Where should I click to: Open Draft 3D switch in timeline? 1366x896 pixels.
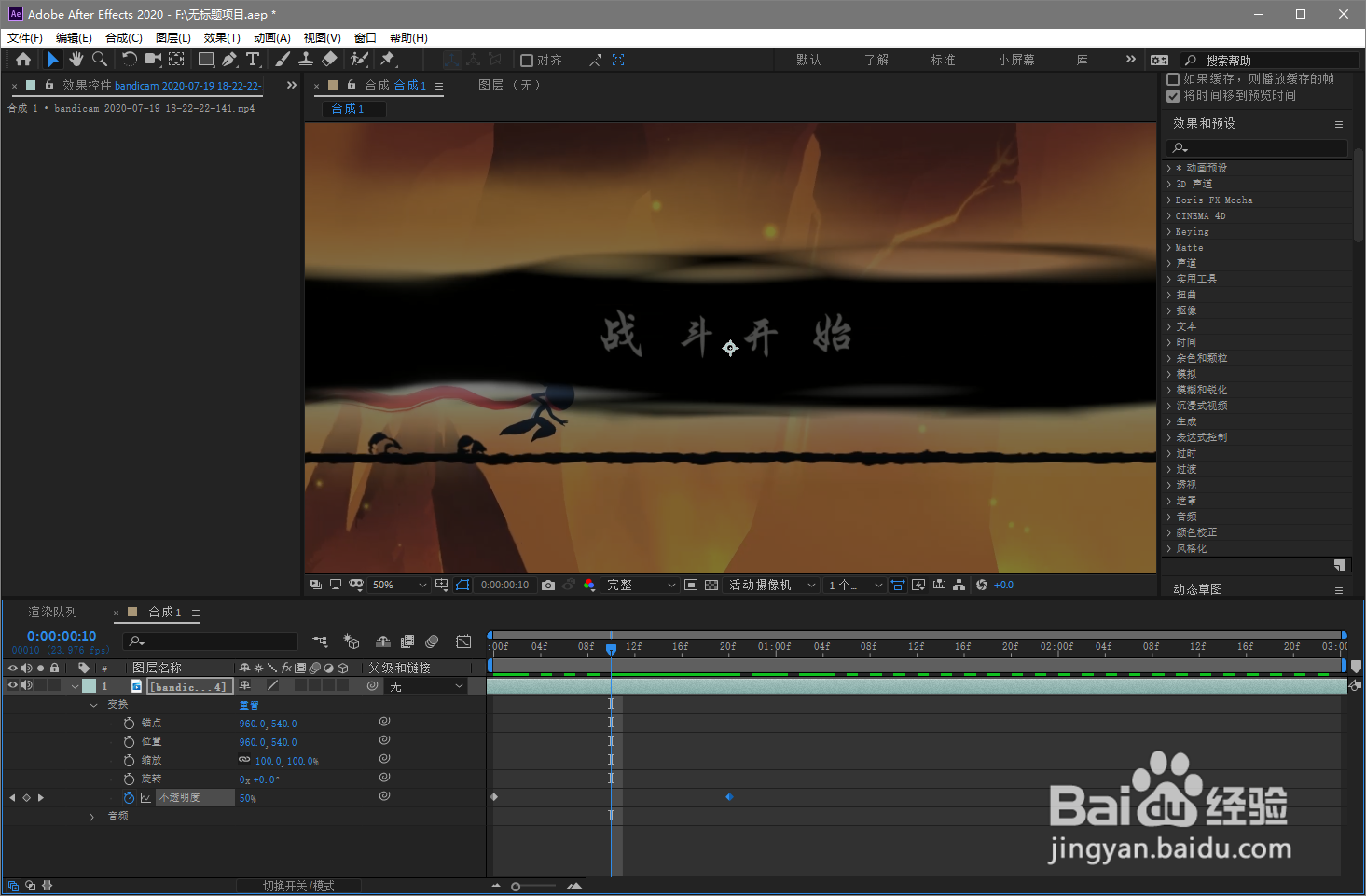(x=352, y=641)
